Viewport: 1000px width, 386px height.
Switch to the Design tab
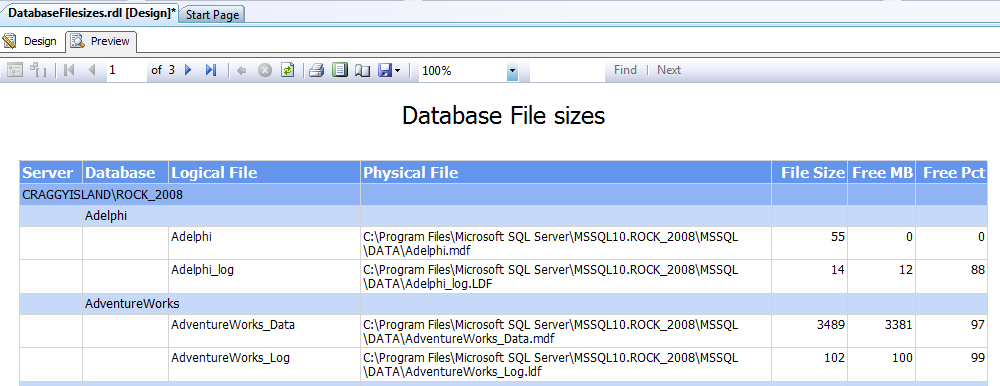30,41
